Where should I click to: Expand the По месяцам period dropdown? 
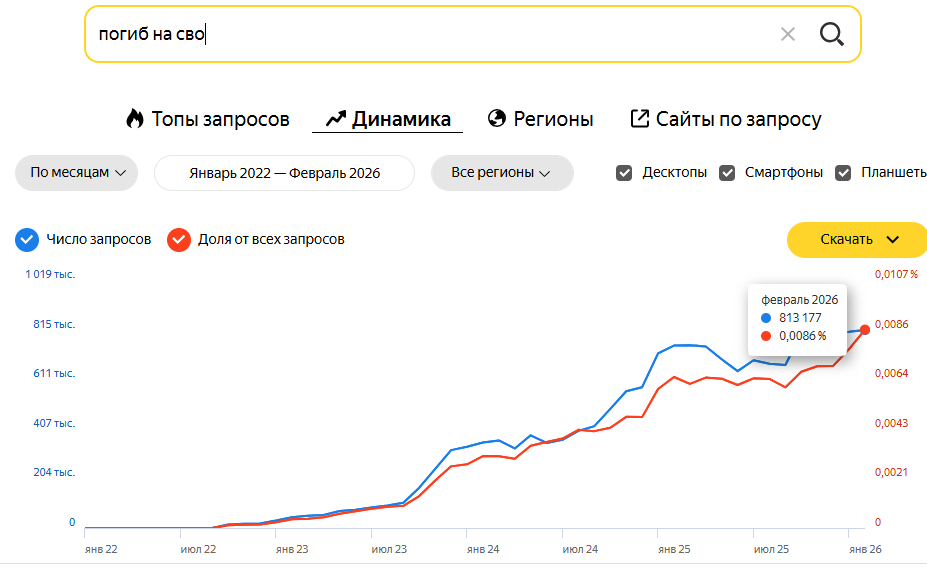76,172
